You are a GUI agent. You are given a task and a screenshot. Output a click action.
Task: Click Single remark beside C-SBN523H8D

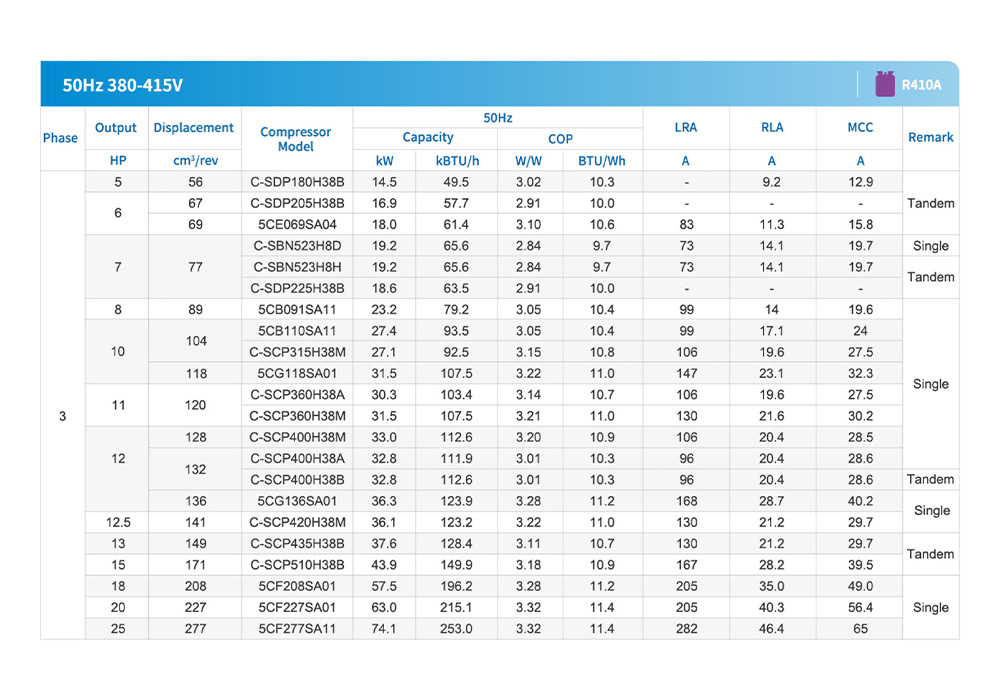tap(930, 245)
